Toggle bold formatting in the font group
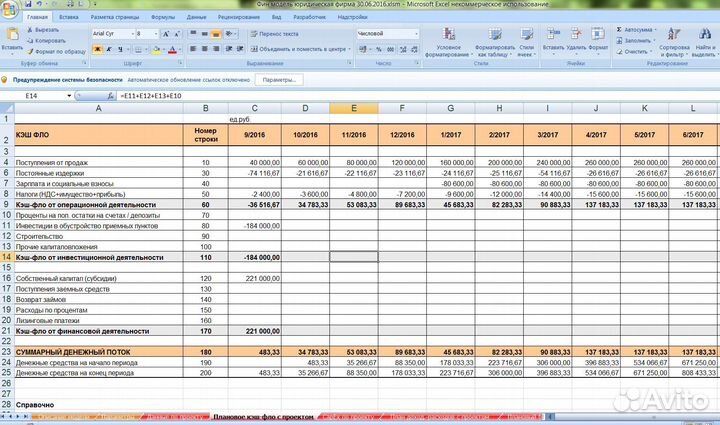 96,48
